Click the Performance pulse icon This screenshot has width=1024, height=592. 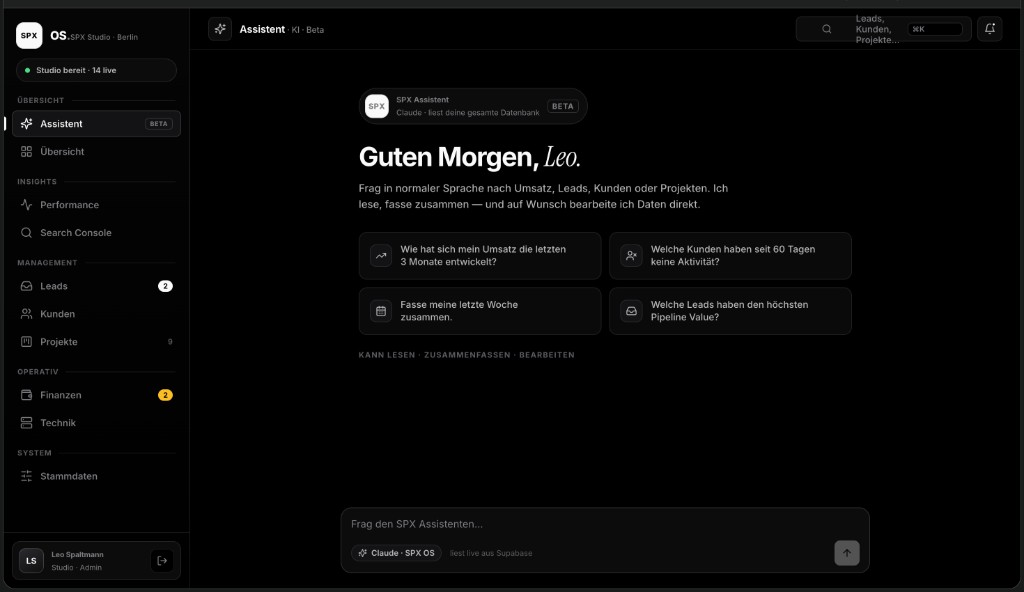tap(26, 205)
